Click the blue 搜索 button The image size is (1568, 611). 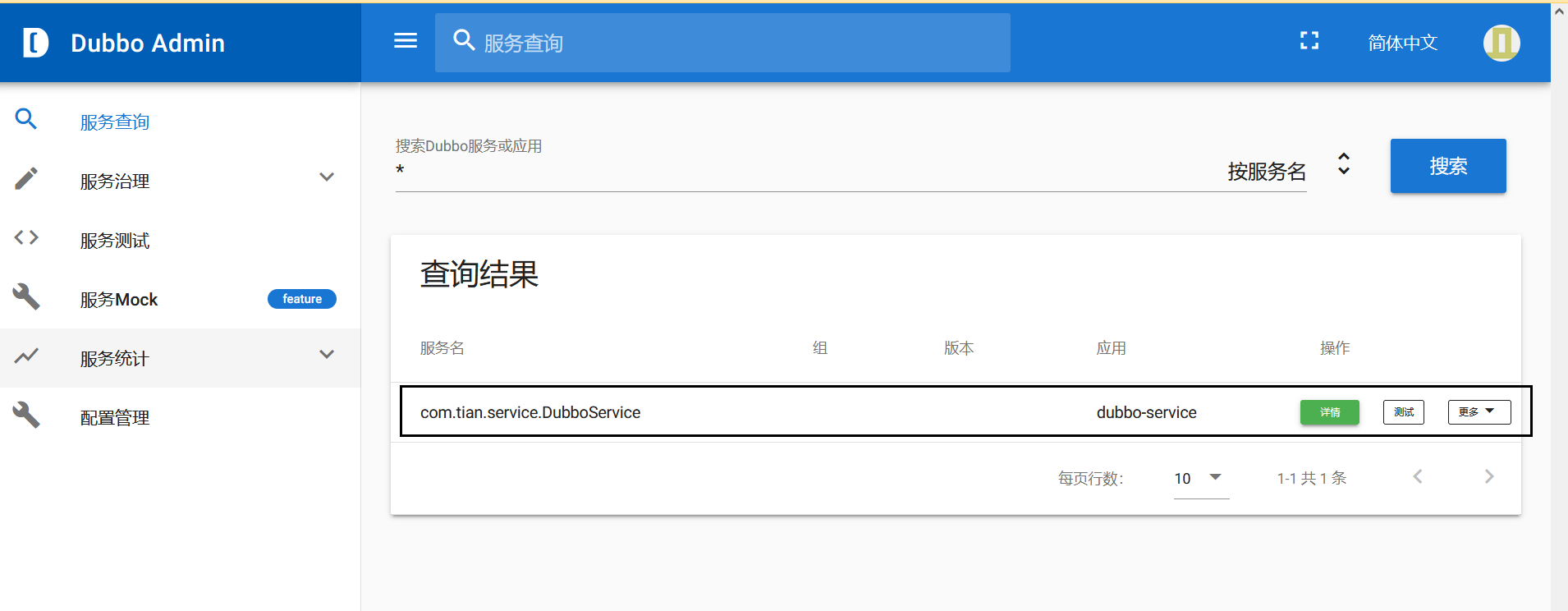[x=1448, y=166]
